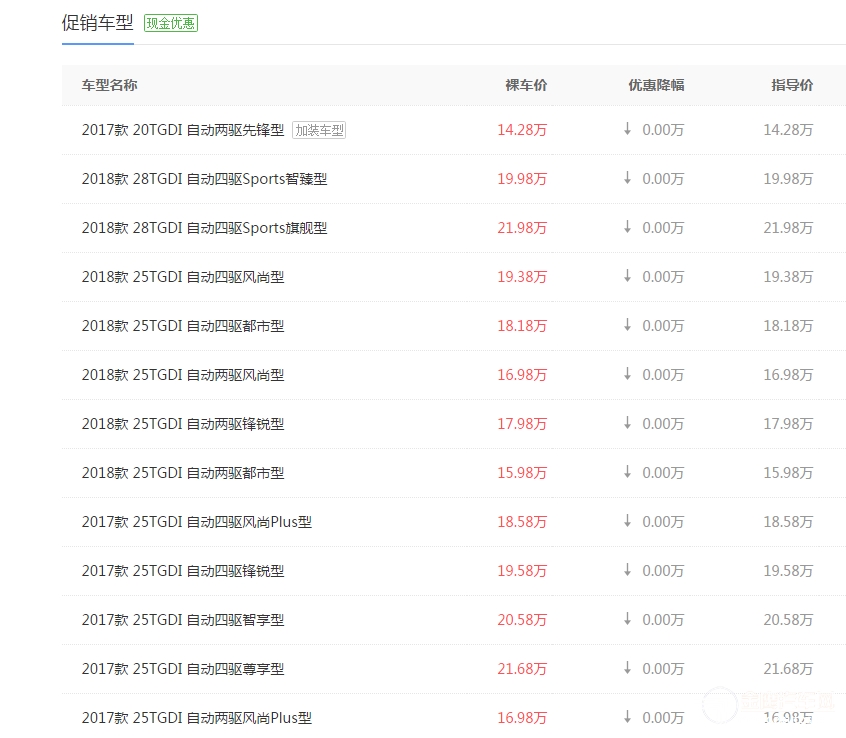Click discount arrow for 2017款 自动四驱智享型
846x738 pixels.
tap(627, 619)
